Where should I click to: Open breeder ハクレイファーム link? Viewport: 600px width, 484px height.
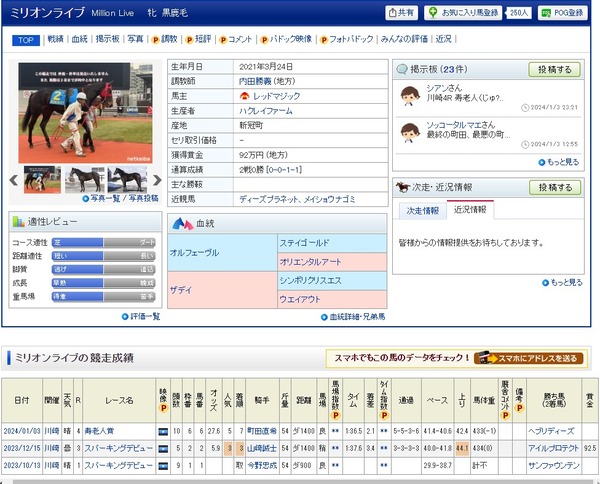266,111
